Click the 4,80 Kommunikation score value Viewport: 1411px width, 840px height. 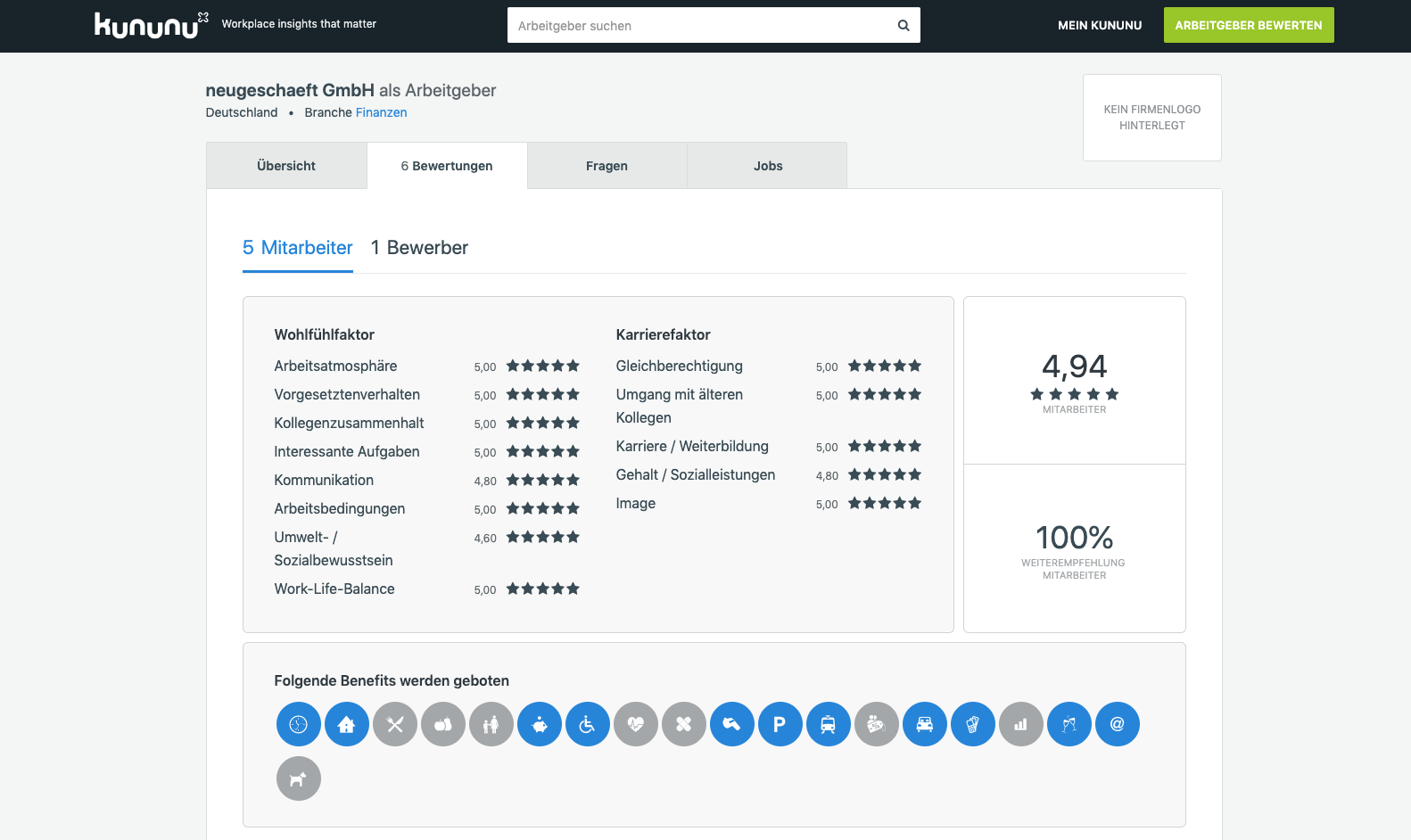click(485, 482)
